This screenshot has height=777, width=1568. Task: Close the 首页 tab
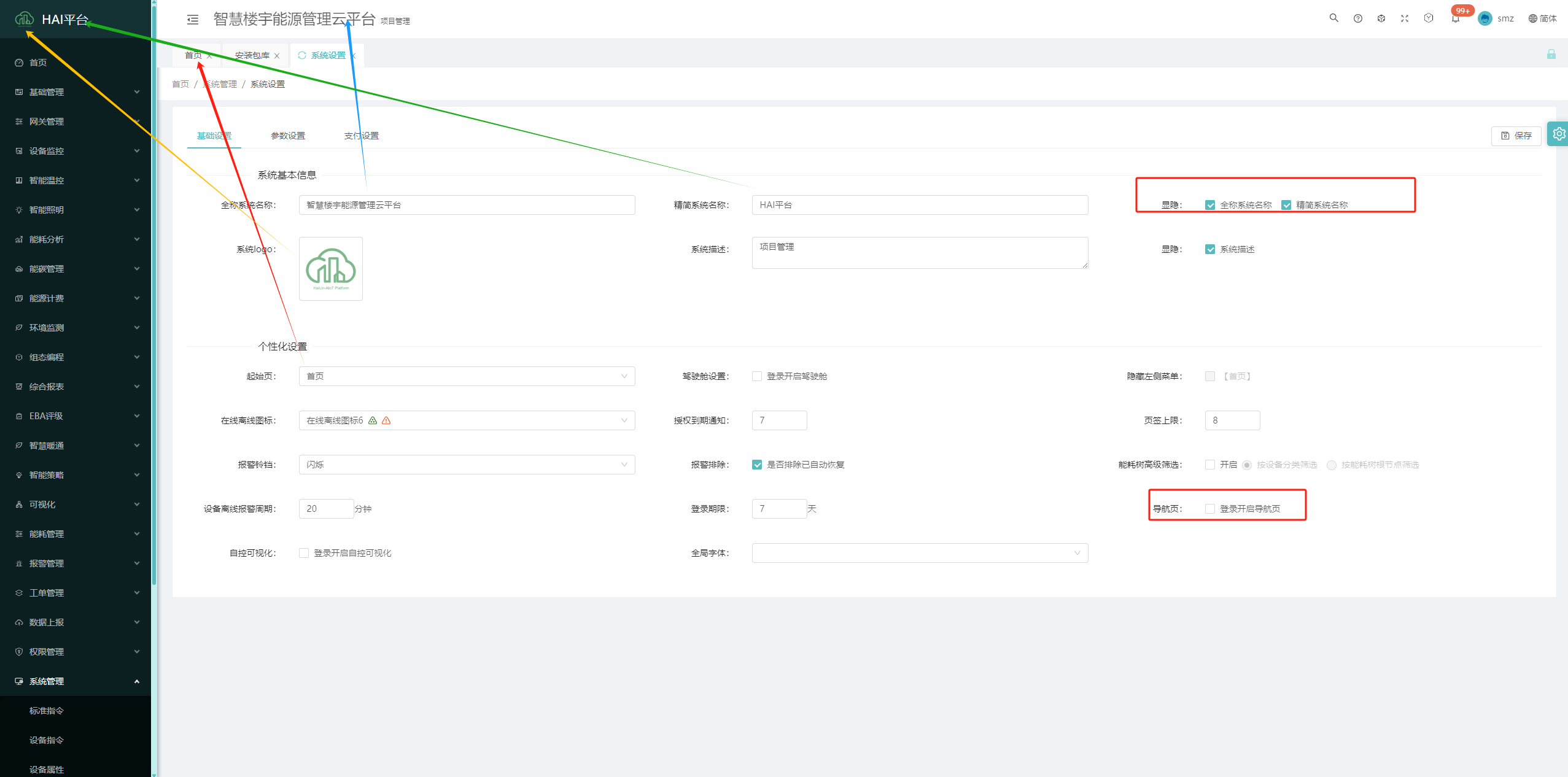(x=209, y=56)
